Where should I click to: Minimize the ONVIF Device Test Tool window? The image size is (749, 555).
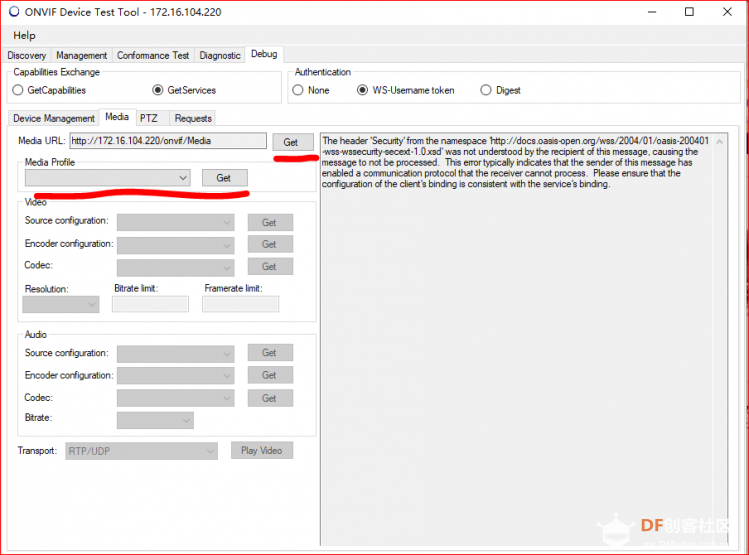pyautogui.click(x=652, y=12)
